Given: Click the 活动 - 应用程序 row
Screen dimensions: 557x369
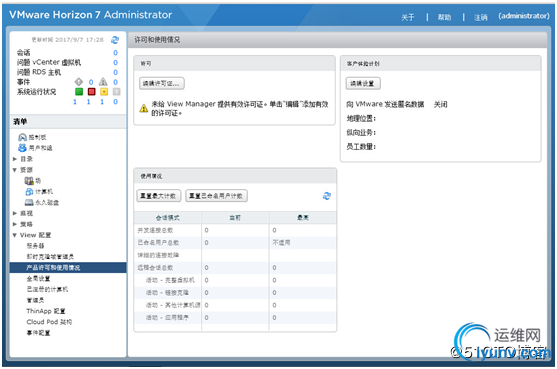Looking at the screenshot, I should coord(235,318).
